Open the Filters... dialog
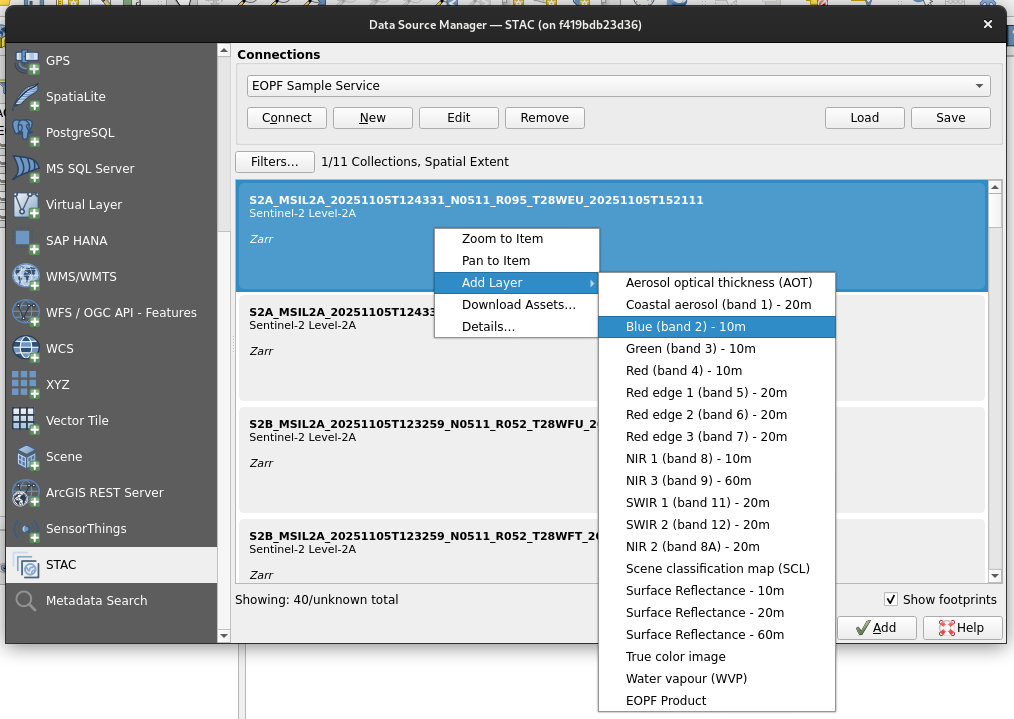1014x719 pixels. [x=274, y=161]
